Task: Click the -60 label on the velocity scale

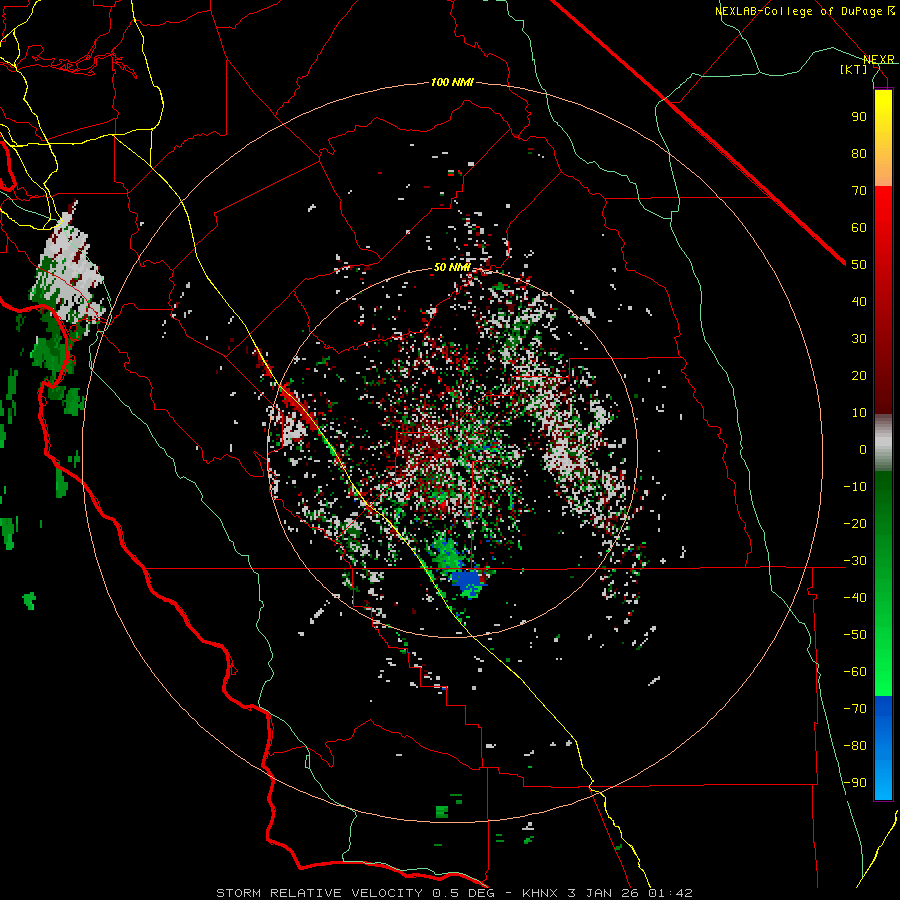Action: pyautogui.click(x=855, y=672)
